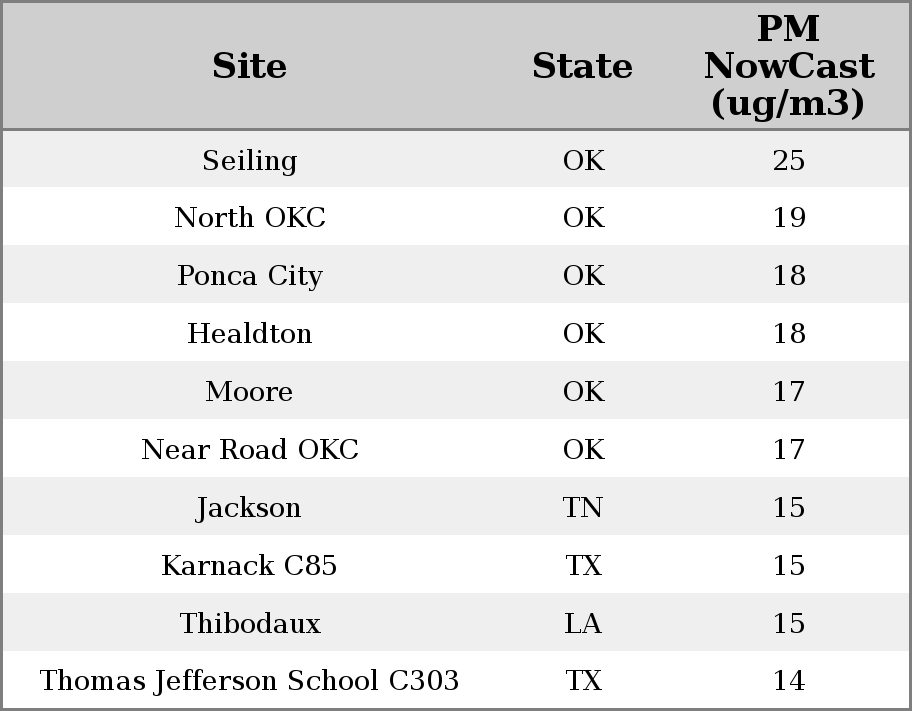Image resolution: width=912 pixels, height=711 pixels.
Task: Select the North OKC site cell
Action: tap(249, 218)
